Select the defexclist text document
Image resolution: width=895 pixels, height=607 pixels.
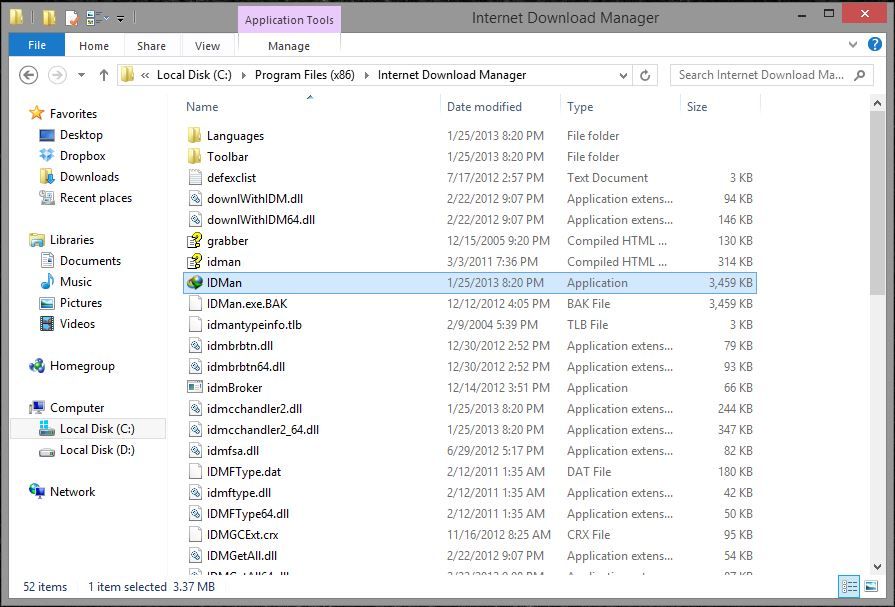click(x=470, y=178)
